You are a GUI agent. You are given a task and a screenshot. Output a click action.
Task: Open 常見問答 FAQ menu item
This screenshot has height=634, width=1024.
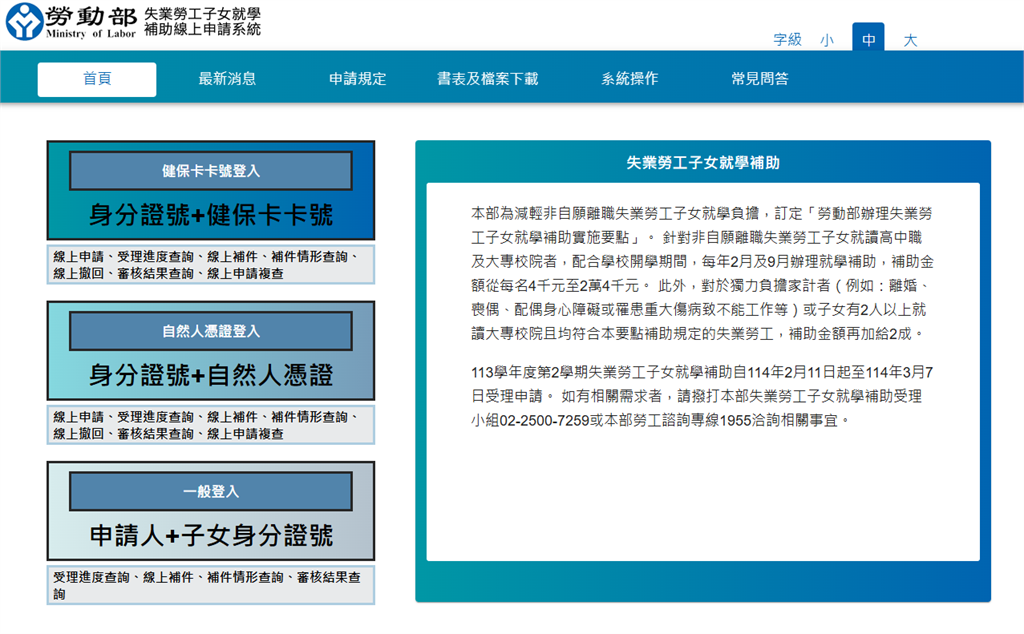[x=760, y=79]
